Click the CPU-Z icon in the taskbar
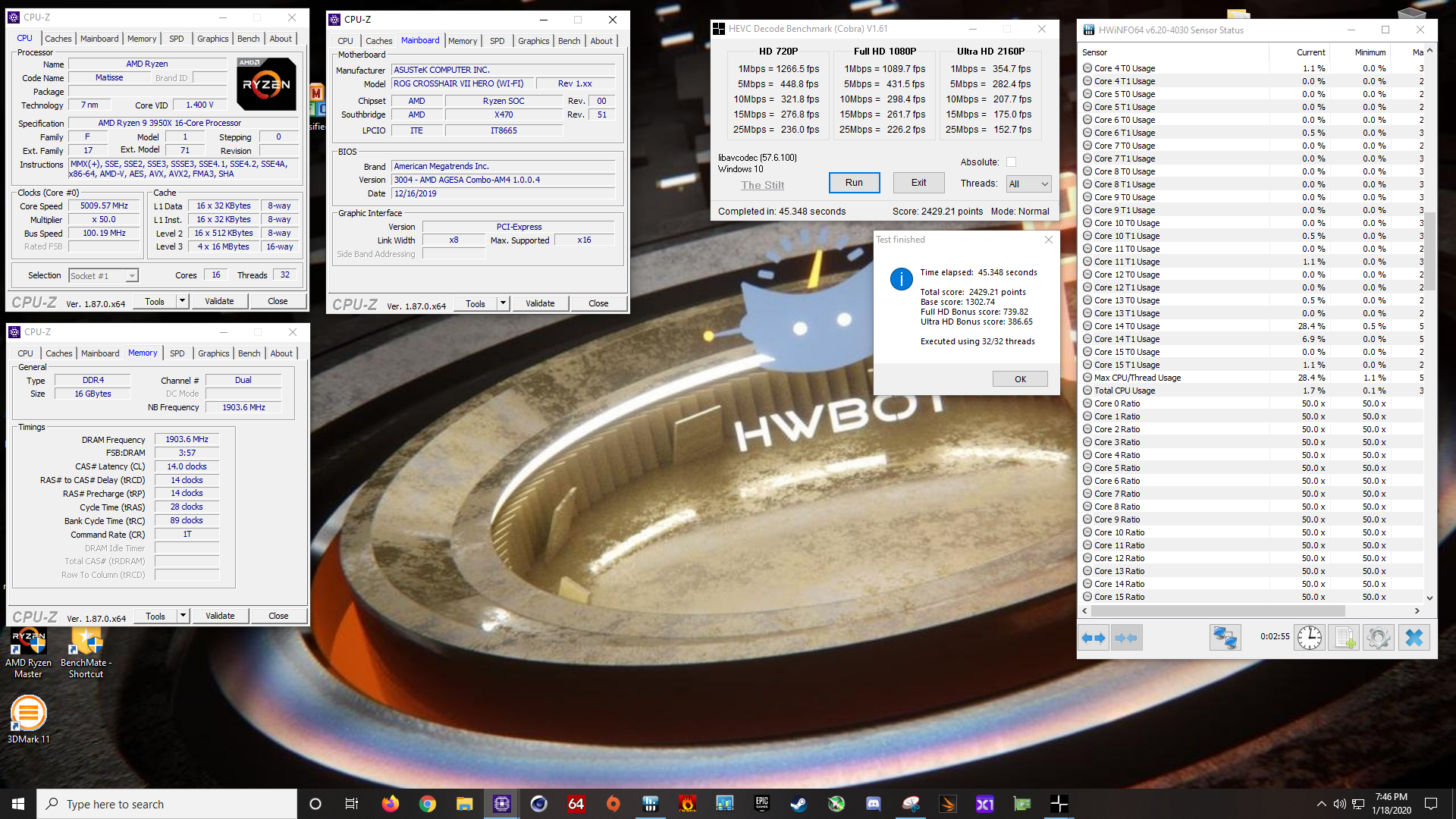 pos(502,804)
